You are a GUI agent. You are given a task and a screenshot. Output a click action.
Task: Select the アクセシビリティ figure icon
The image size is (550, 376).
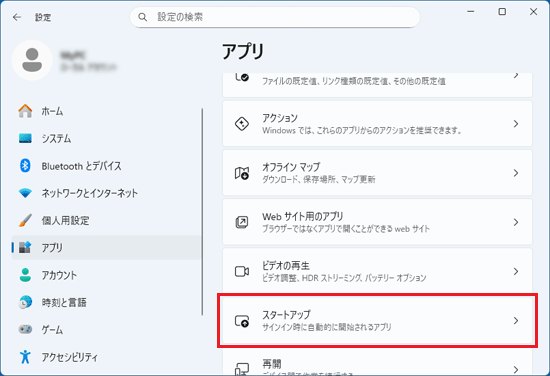coord(25,357)
